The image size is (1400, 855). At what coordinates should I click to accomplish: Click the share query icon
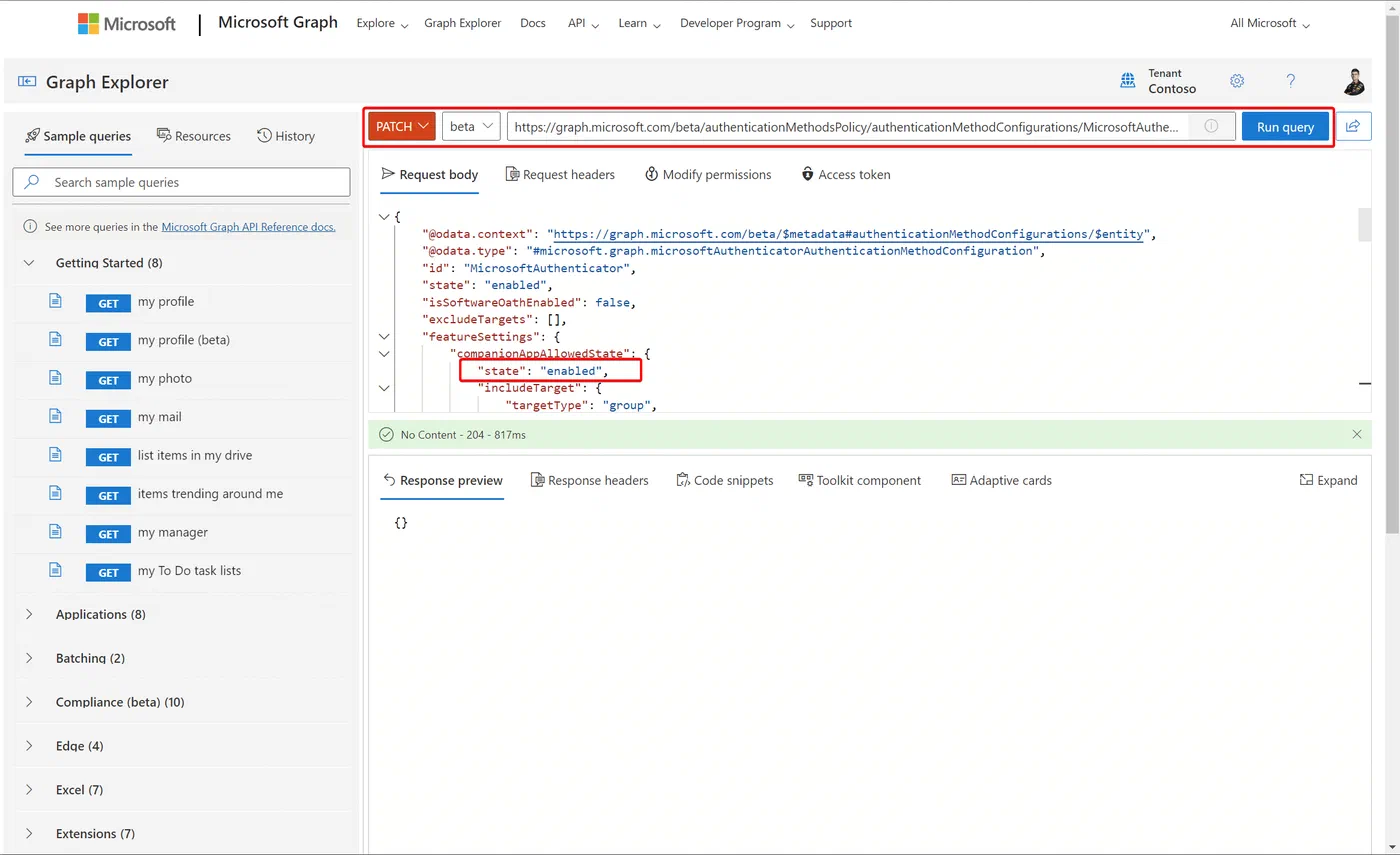pyautogui.click(x=1353, y=126)
